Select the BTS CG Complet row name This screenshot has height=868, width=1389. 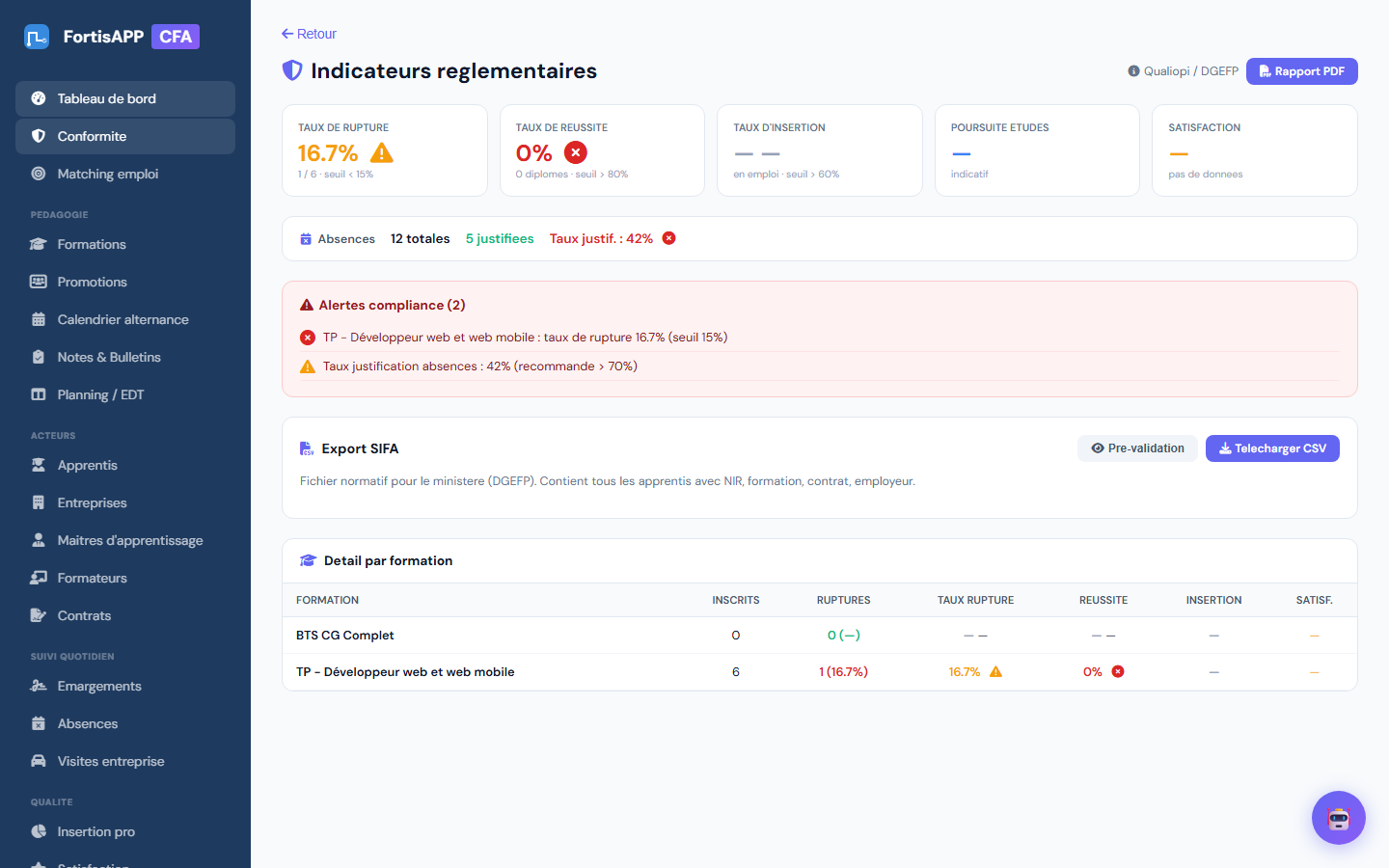pos(345,636)
